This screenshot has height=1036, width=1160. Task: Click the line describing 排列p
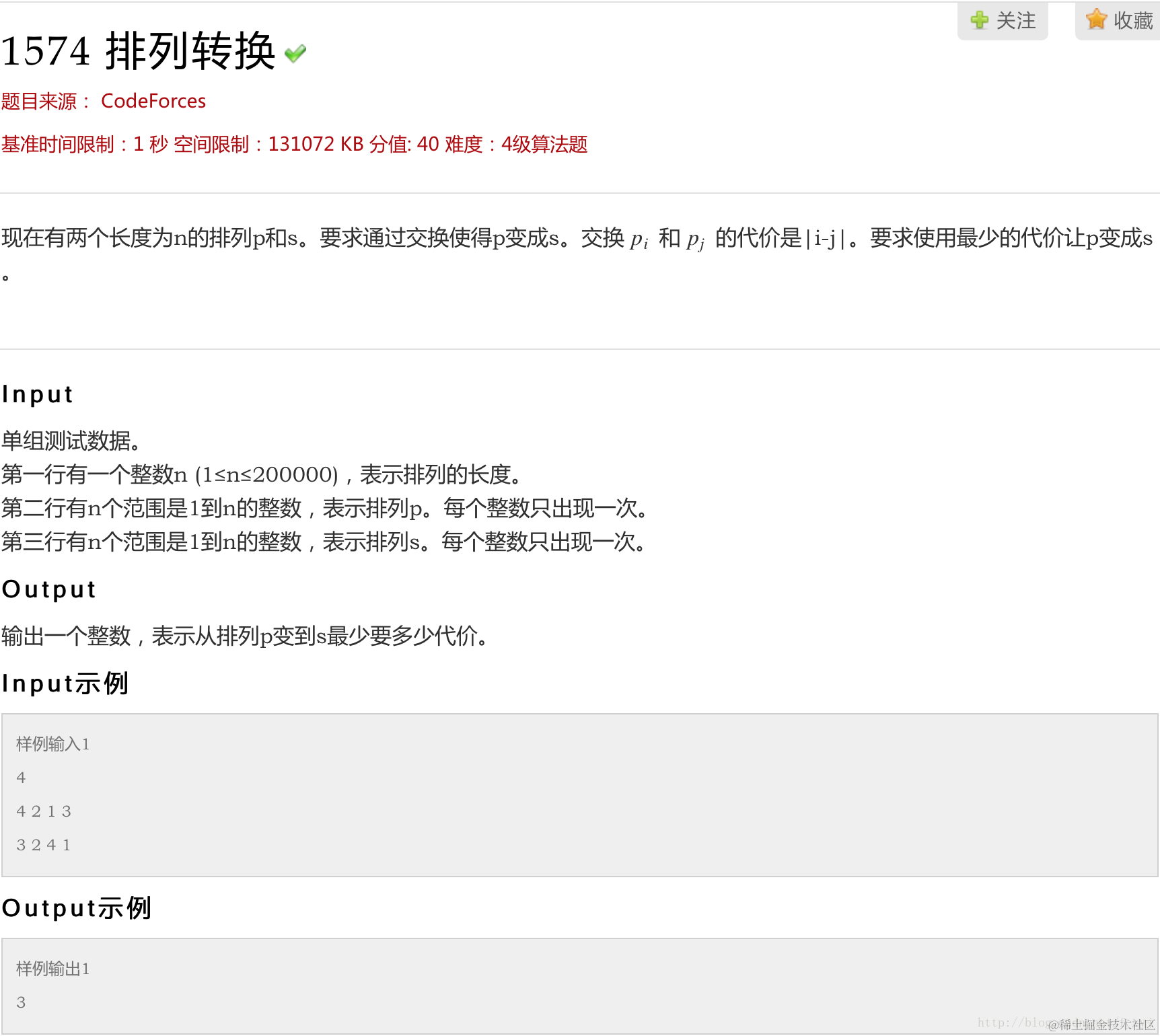click(x=325, y=508)
